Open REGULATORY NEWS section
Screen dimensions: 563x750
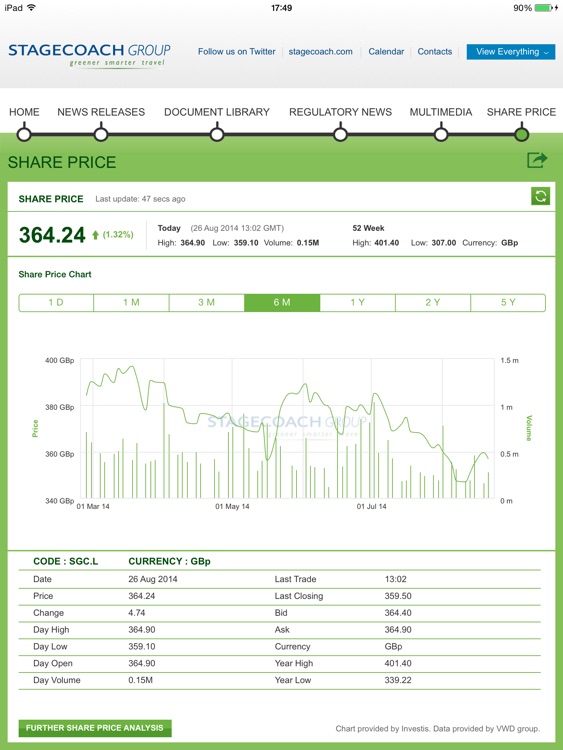pyautogui.click(x=340, y=112)
